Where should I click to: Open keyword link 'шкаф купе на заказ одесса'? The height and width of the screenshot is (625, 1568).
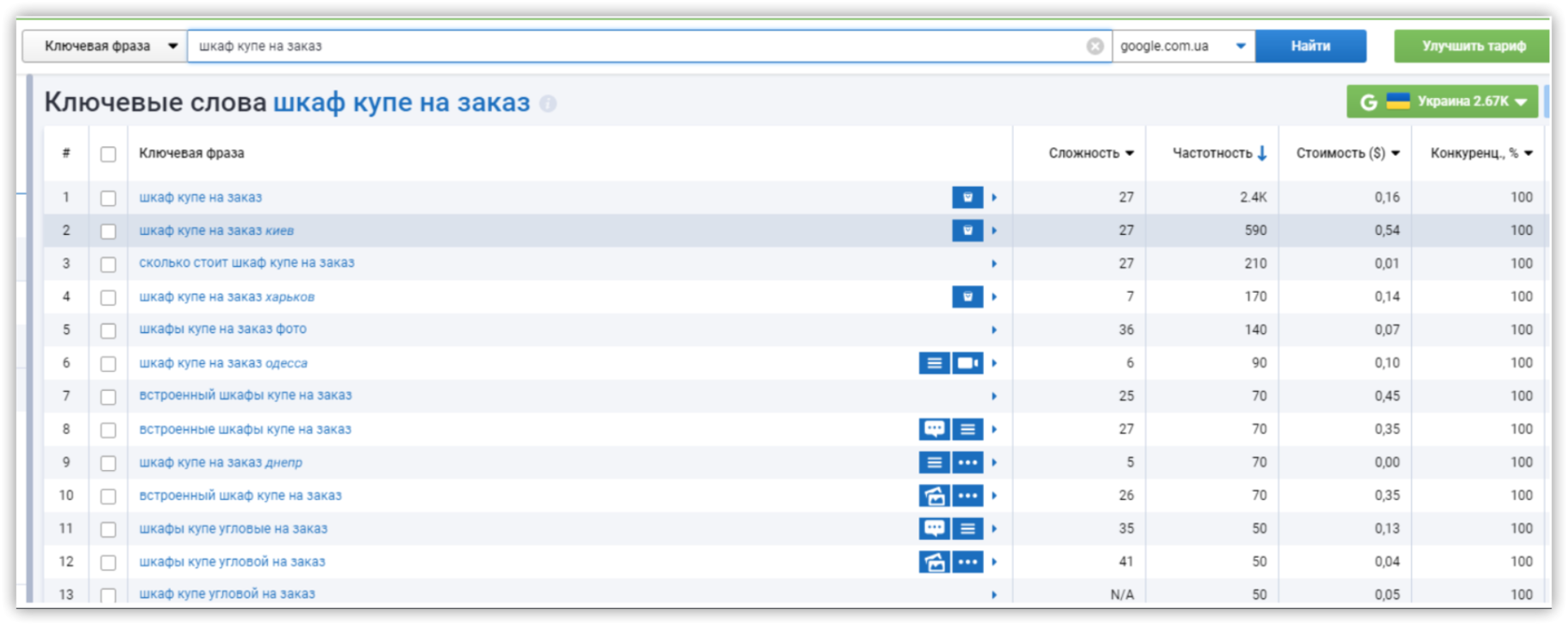tap(223, 363)
